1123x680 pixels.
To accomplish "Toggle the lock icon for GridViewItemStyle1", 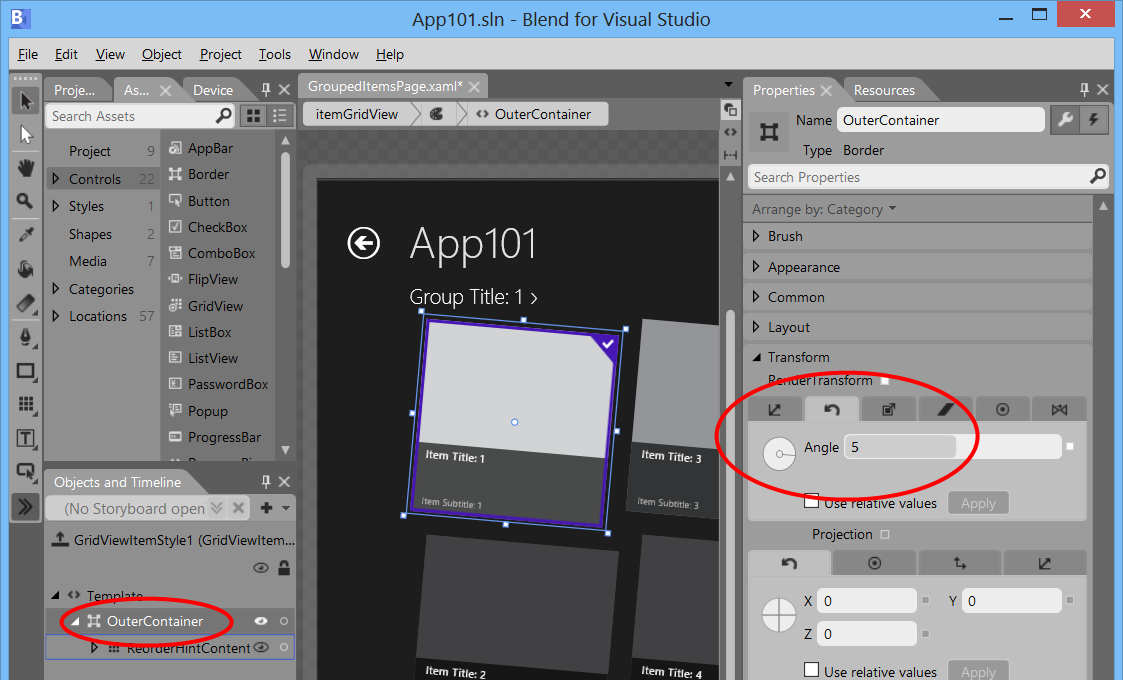I will 284,568.
